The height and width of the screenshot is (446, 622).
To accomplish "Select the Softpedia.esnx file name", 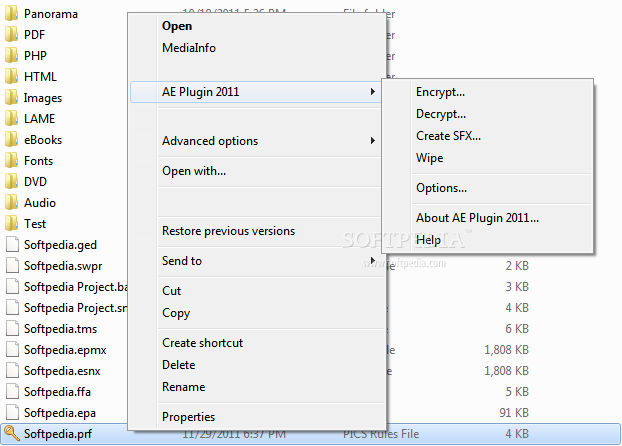I will 62,371.
